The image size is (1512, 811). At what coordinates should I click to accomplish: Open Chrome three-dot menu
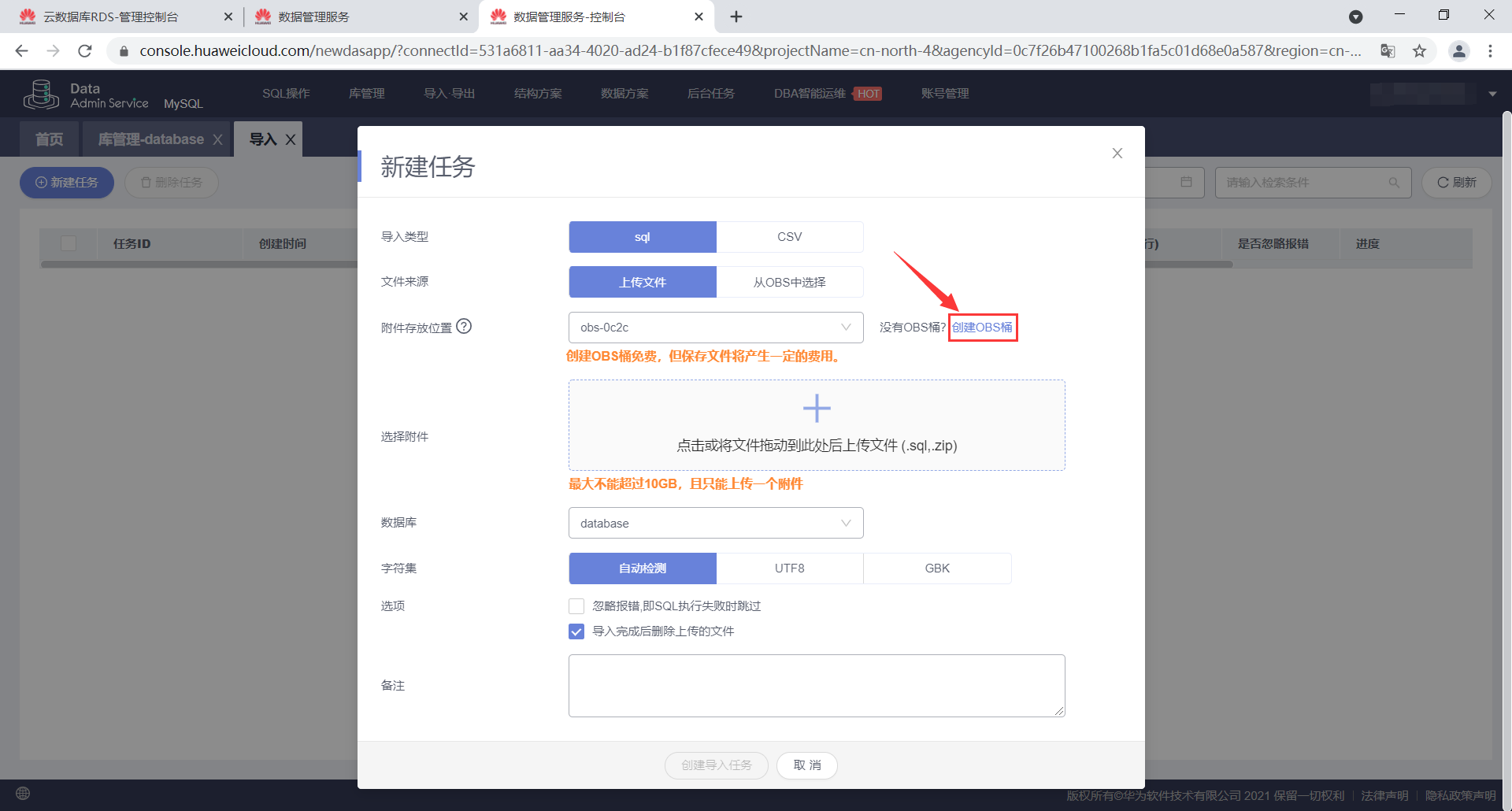(x=1490, y=51)
